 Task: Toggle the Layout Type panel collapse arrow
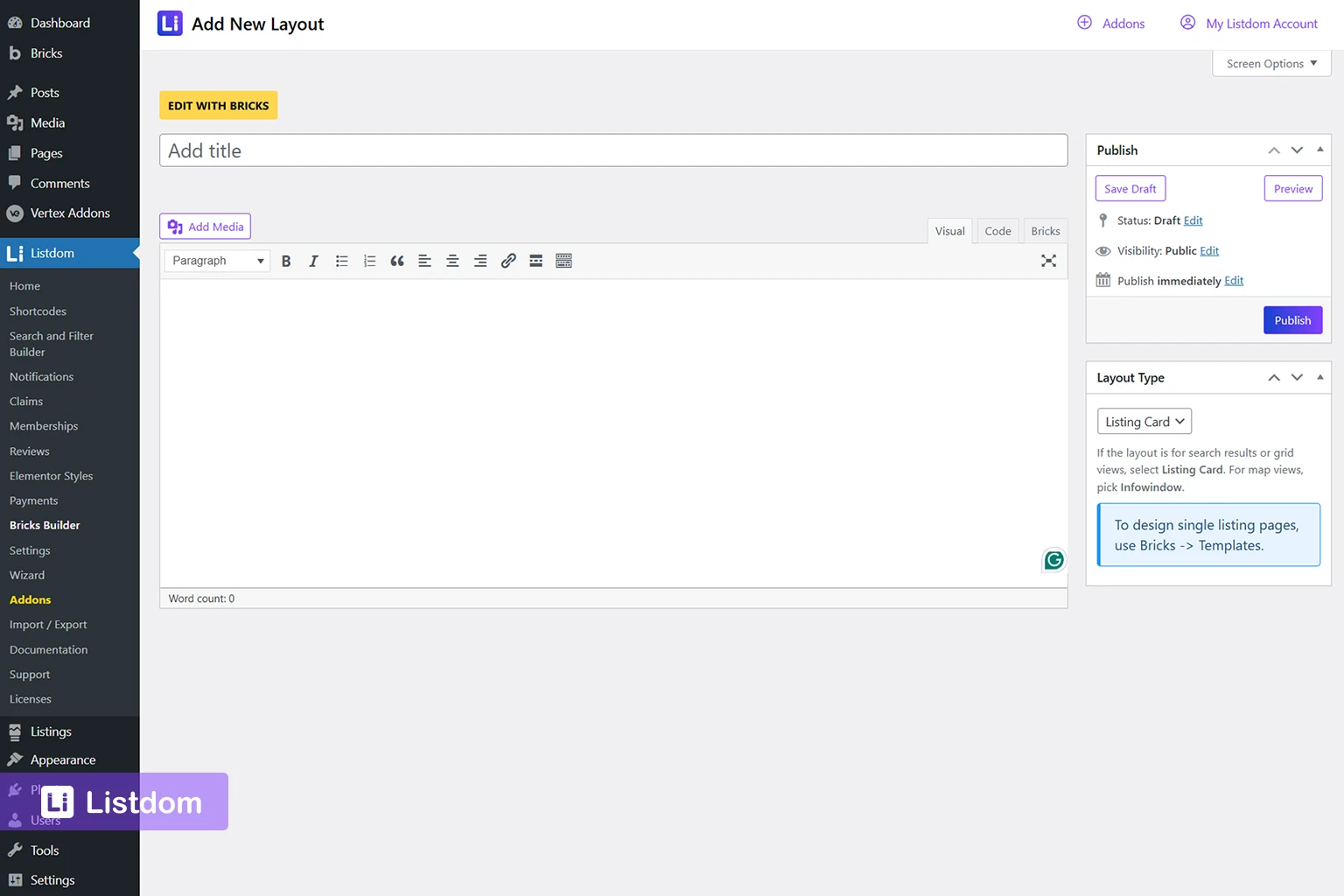click(x=1319, y=377)
